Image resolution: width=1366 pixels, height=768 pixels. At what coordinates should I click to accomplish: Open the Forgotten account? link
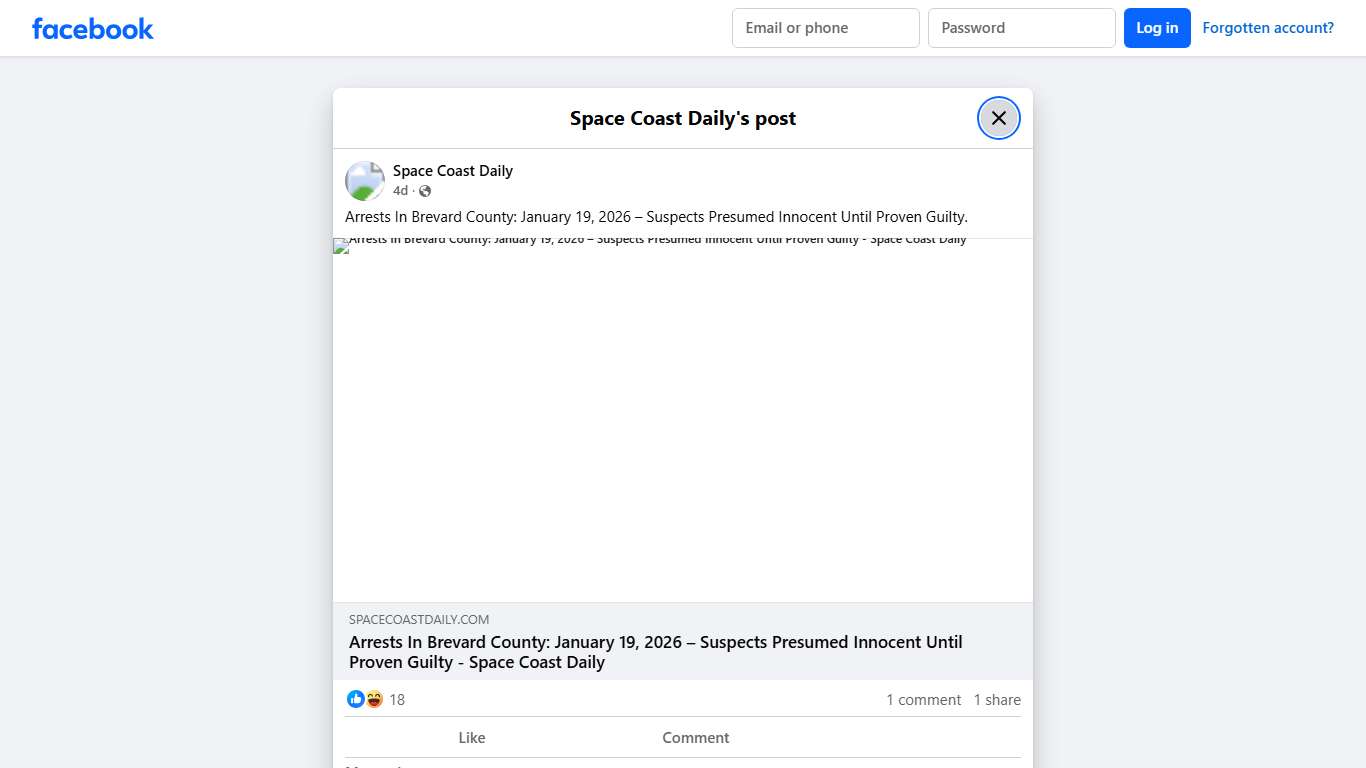tap(1267, 28)
